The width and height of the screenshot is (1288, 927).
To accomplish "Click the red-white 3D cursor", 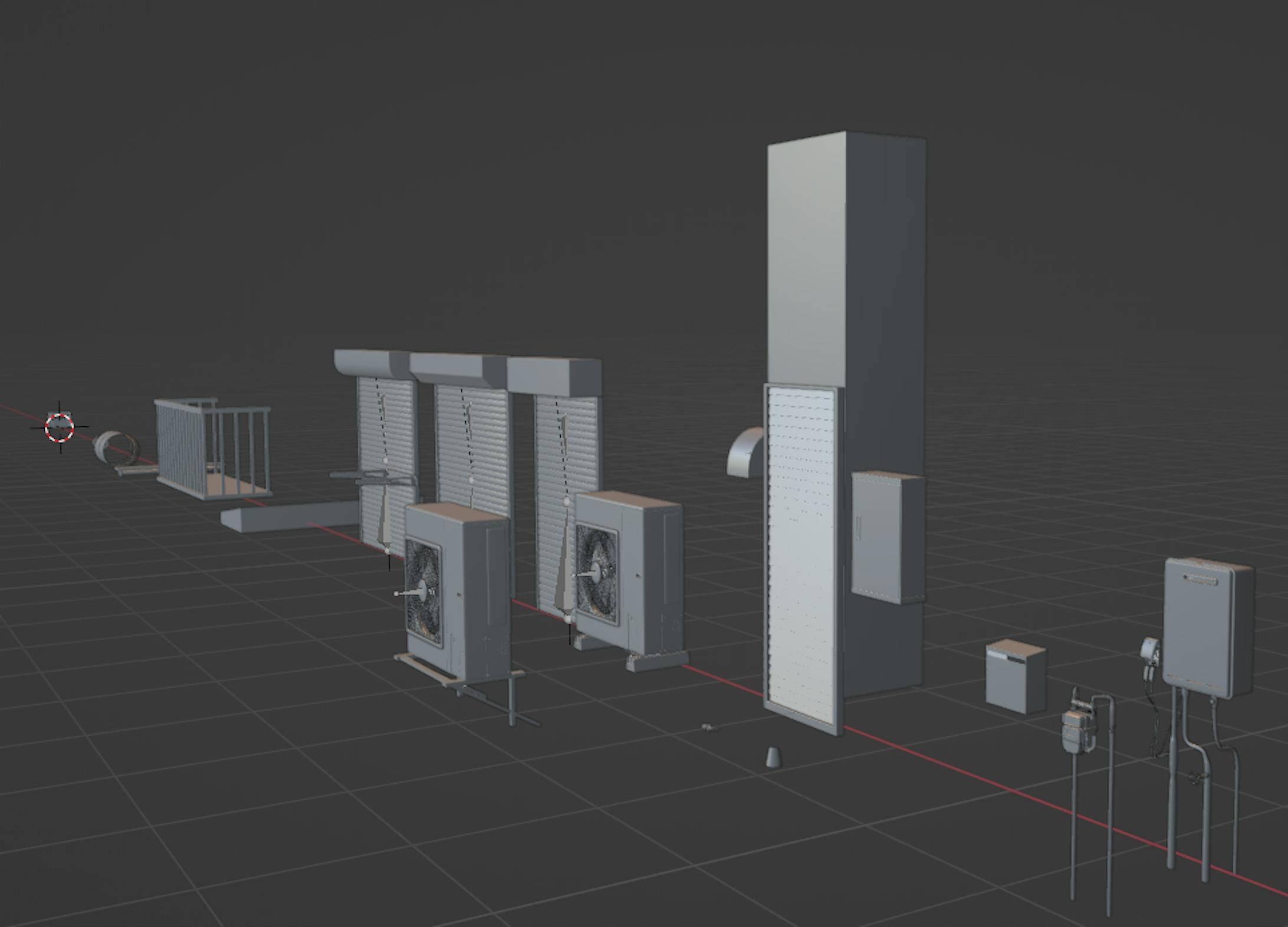I will click(x=60, y=428).
